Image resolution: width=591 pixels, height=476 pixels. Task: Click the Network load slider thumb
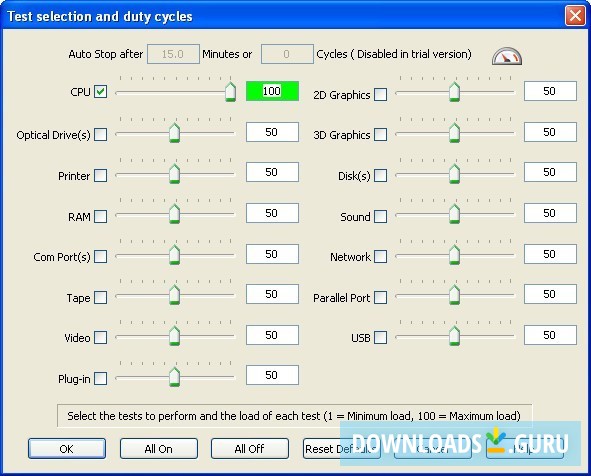pos(455,255)
